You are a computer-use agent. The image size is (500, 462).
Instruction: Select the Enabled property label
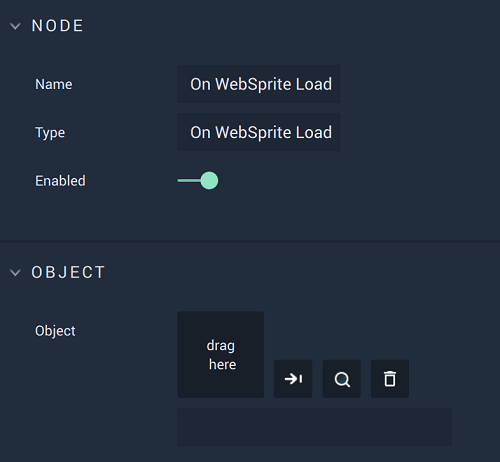(60, 181)
